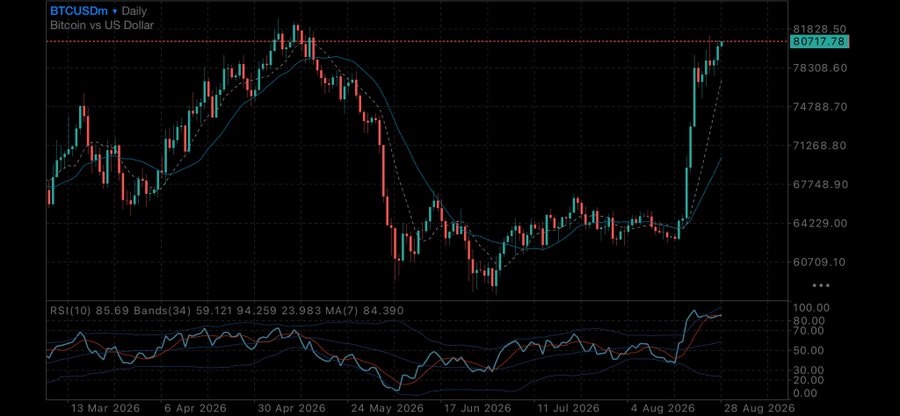Click price scale level 64229.00
The width and height of the screenshot is (900, 416).
pyautogui.click(x=820, y=223)
